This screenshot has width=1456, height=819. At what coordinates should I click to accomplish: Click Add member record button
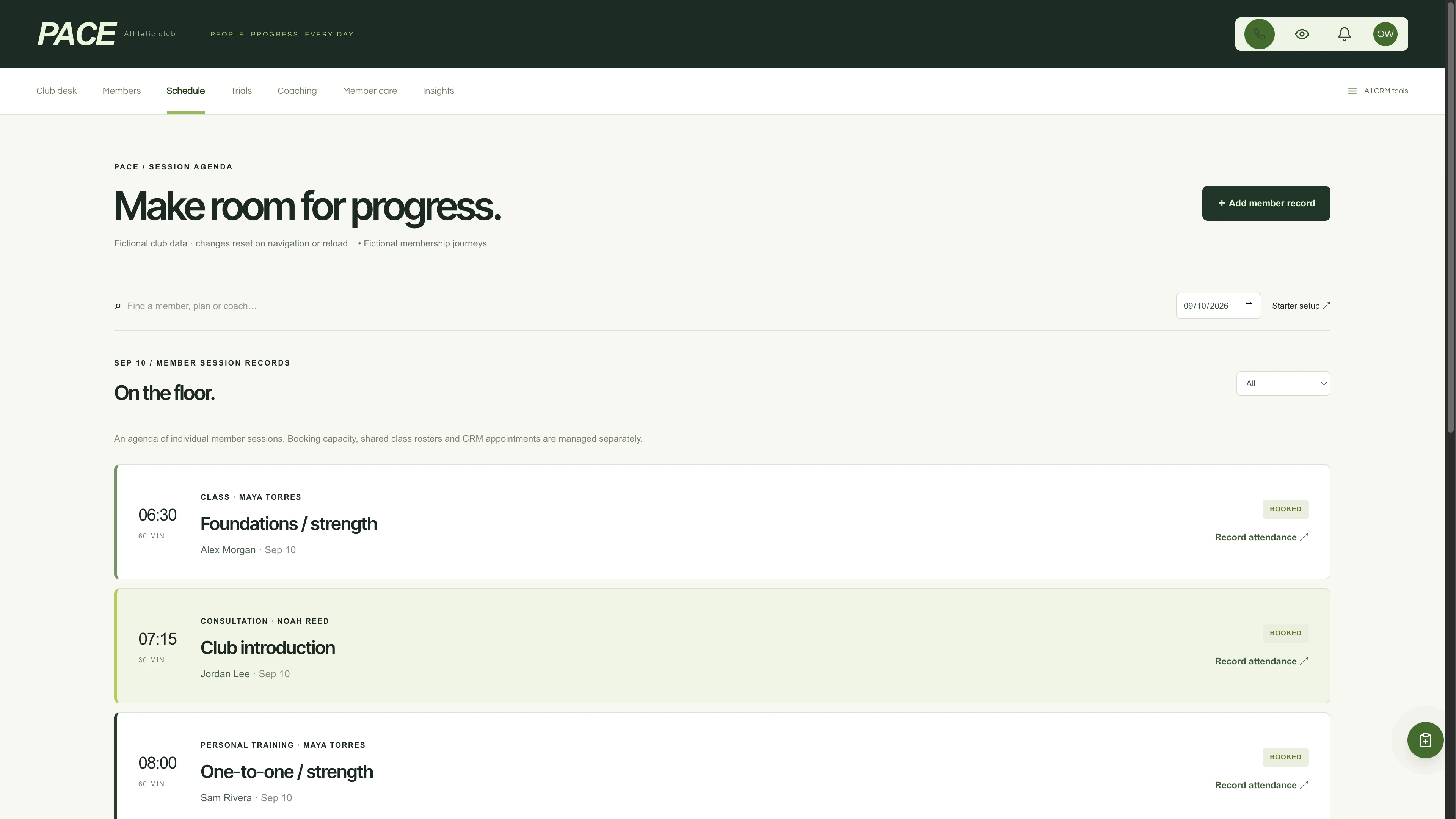(1266, 203)
